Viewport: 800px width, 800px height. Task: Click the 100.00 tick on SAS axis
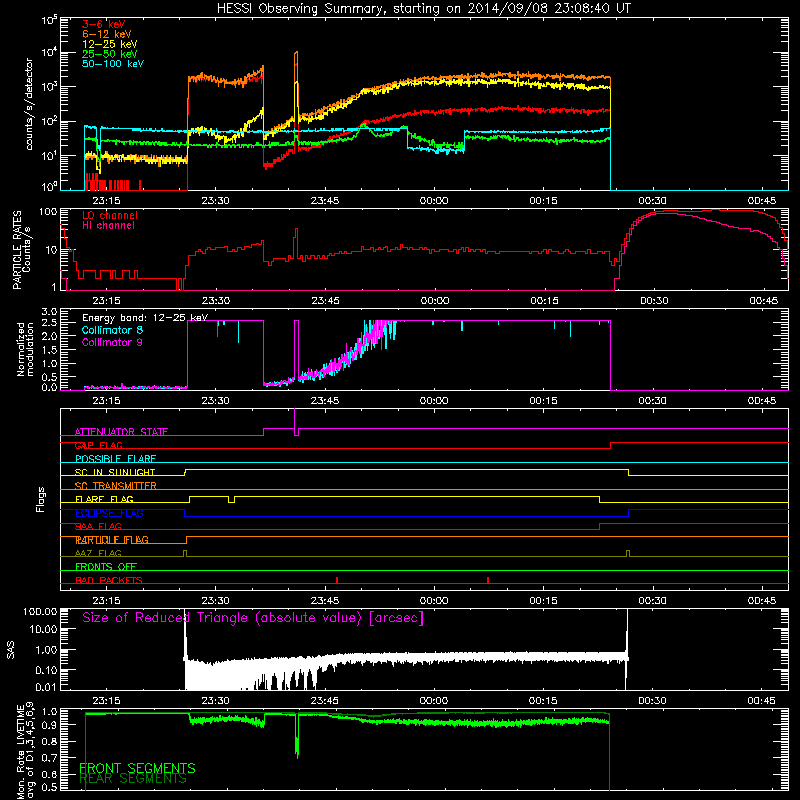click(40, 611)
